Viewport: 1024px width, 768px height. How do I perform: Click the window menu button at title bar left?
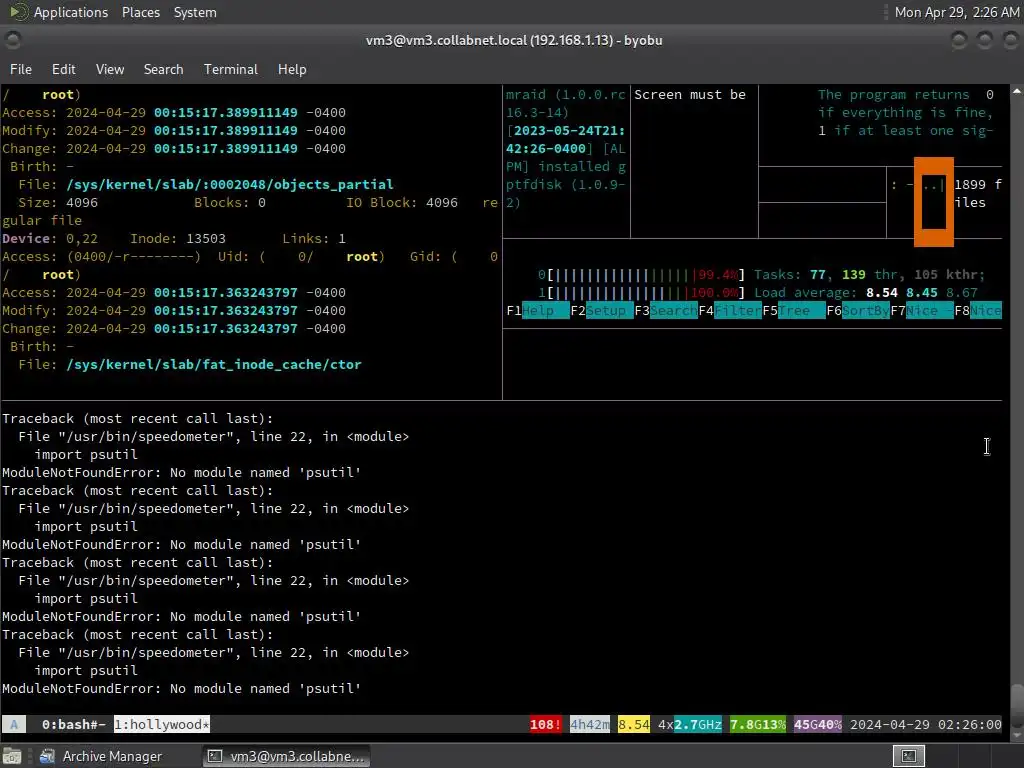click(x=12, y=40)
